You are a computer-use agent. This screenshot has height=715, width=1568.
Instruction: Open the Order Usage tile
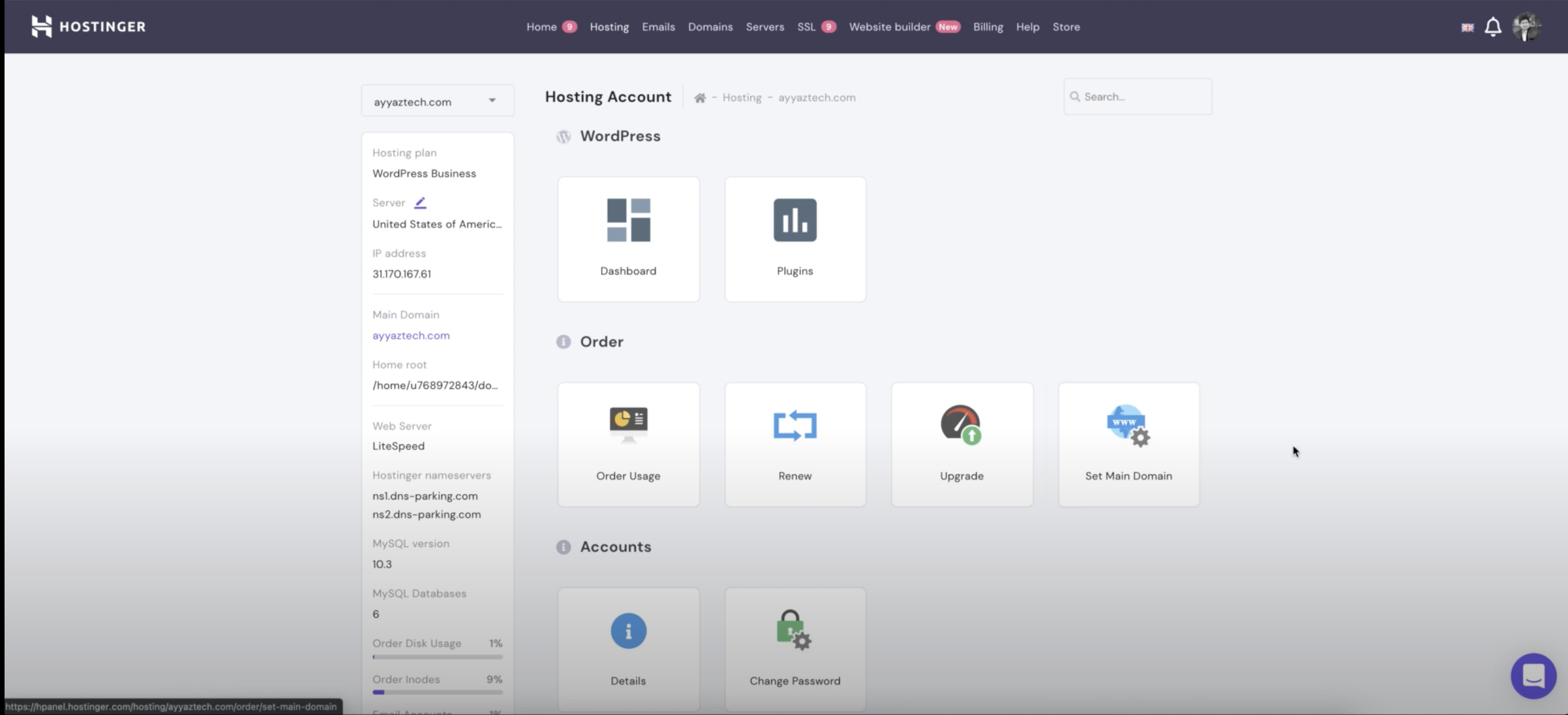628,444
